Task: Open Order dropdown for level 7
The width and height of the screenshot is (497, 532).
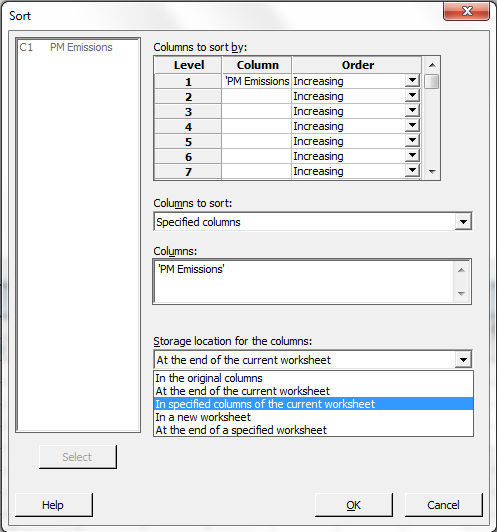Action: [412, 171]
